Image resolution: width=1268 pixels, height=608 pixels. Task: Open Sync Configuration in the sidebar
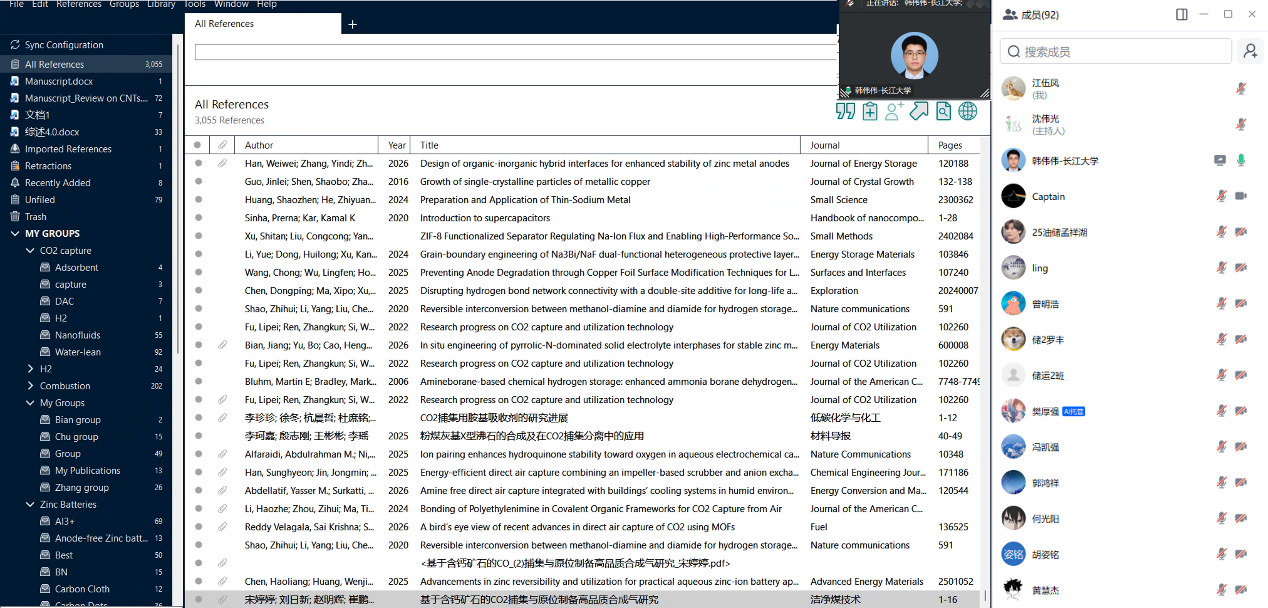64,45
